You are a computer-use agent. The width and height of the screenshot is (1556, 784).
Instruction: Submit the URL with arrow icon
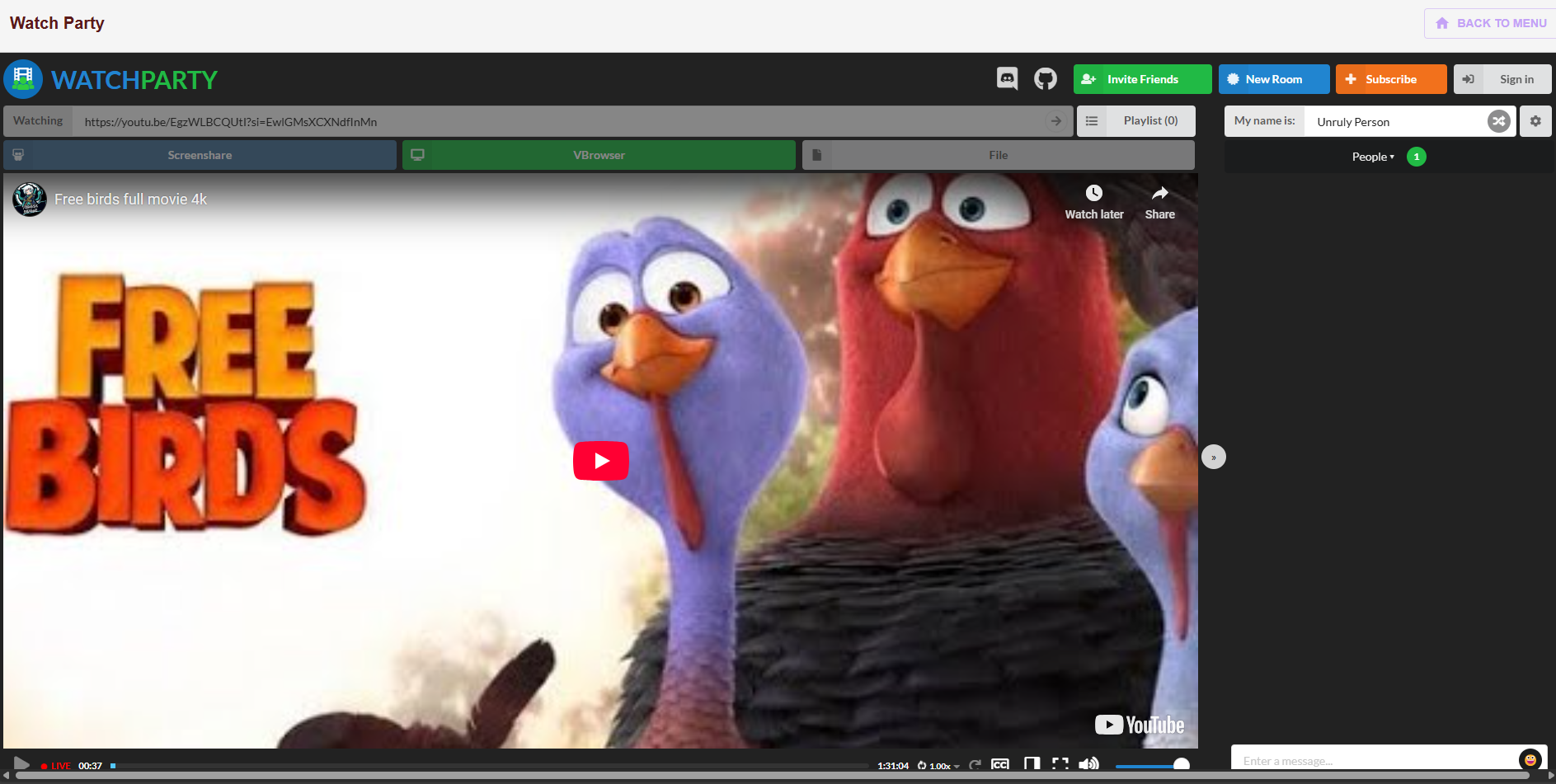(x=1055, y=121)
